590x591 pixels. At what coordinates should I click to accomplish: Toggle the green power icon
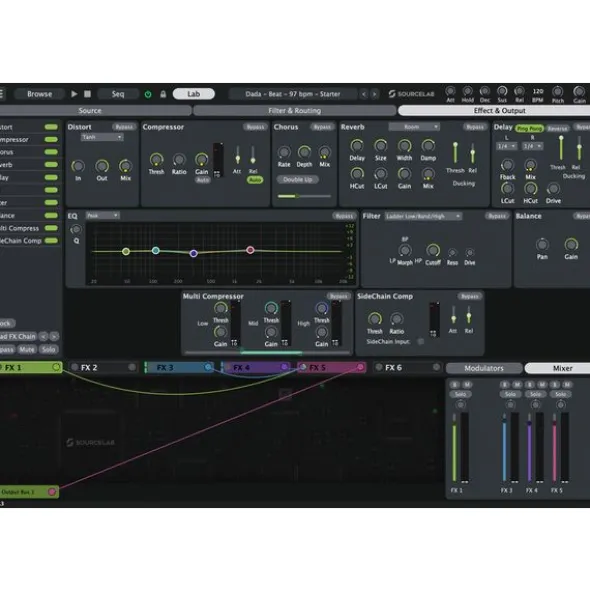(x=148, y=94)
